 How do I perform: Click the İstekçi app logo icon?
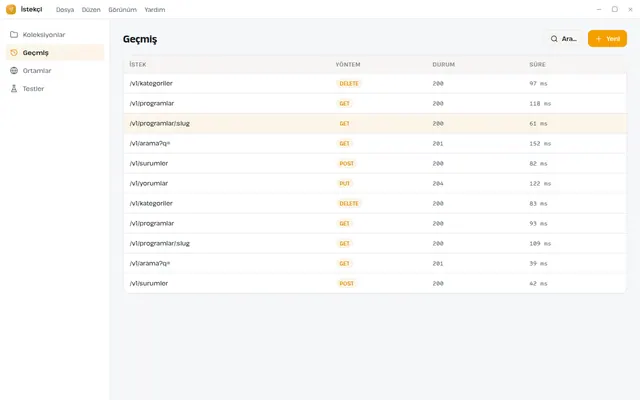[x=11, y=9]
